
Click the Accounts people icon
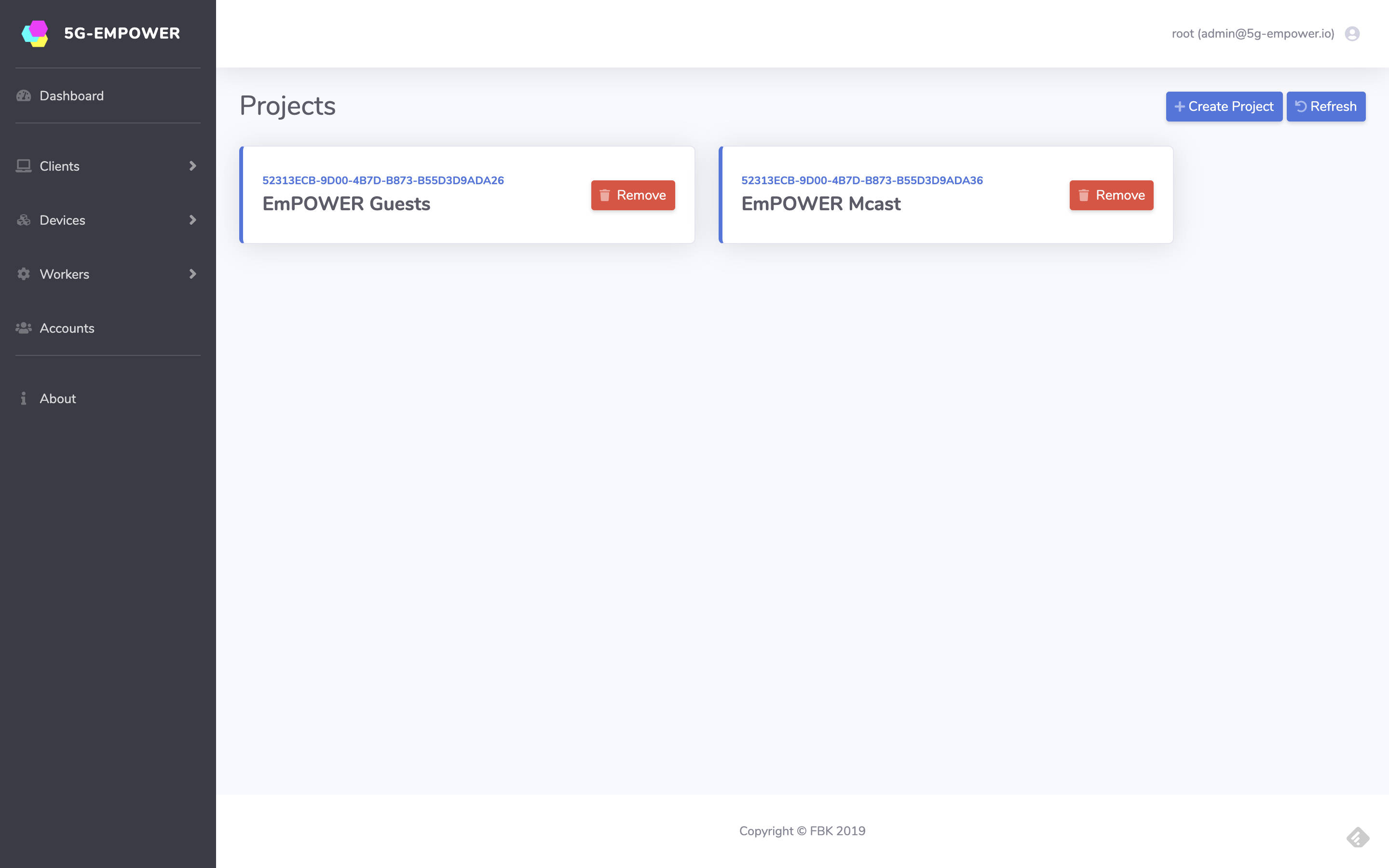(x=24, y=328)
